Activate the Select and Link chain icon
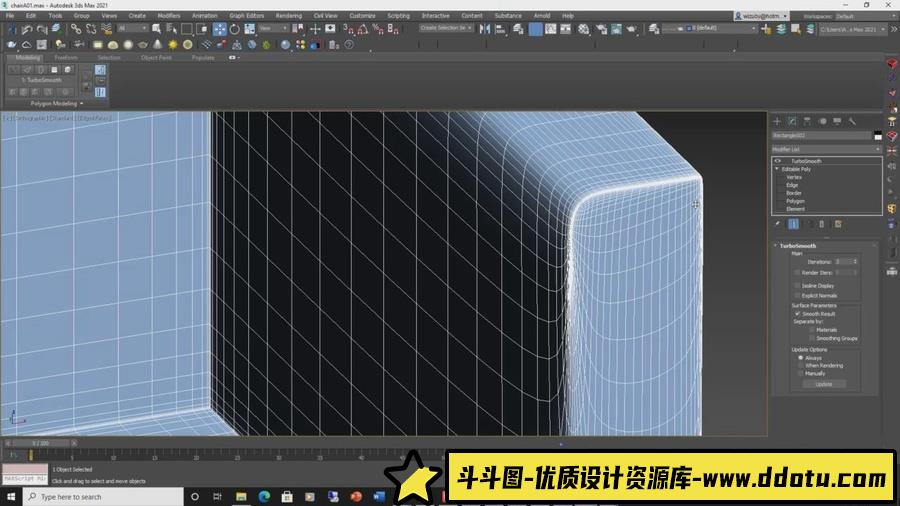 [x=76, y=29]
